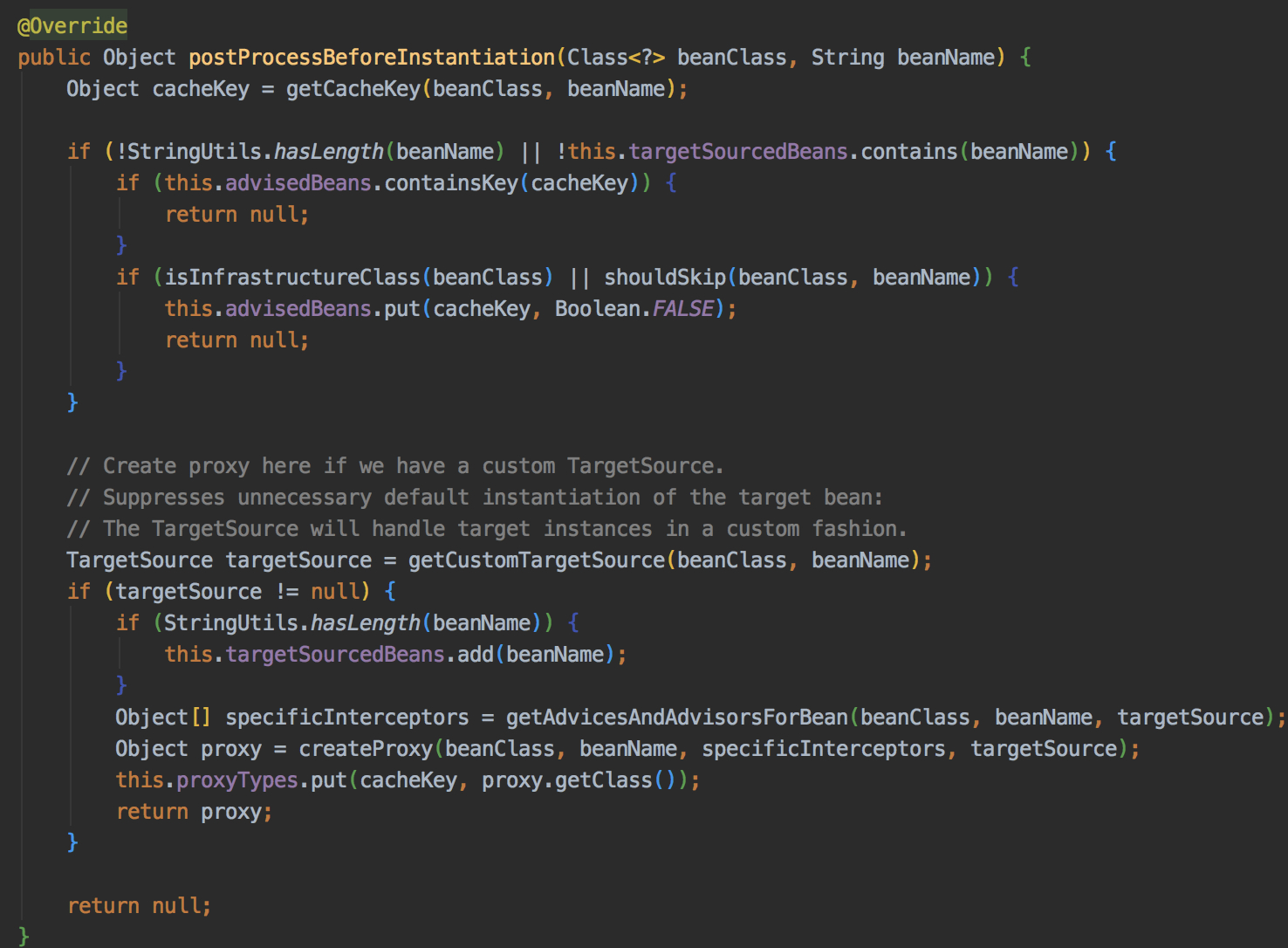This screenshot has width=1288, height=948.
Task: Click the put call on advisedBeans
Action: [402, 309]
